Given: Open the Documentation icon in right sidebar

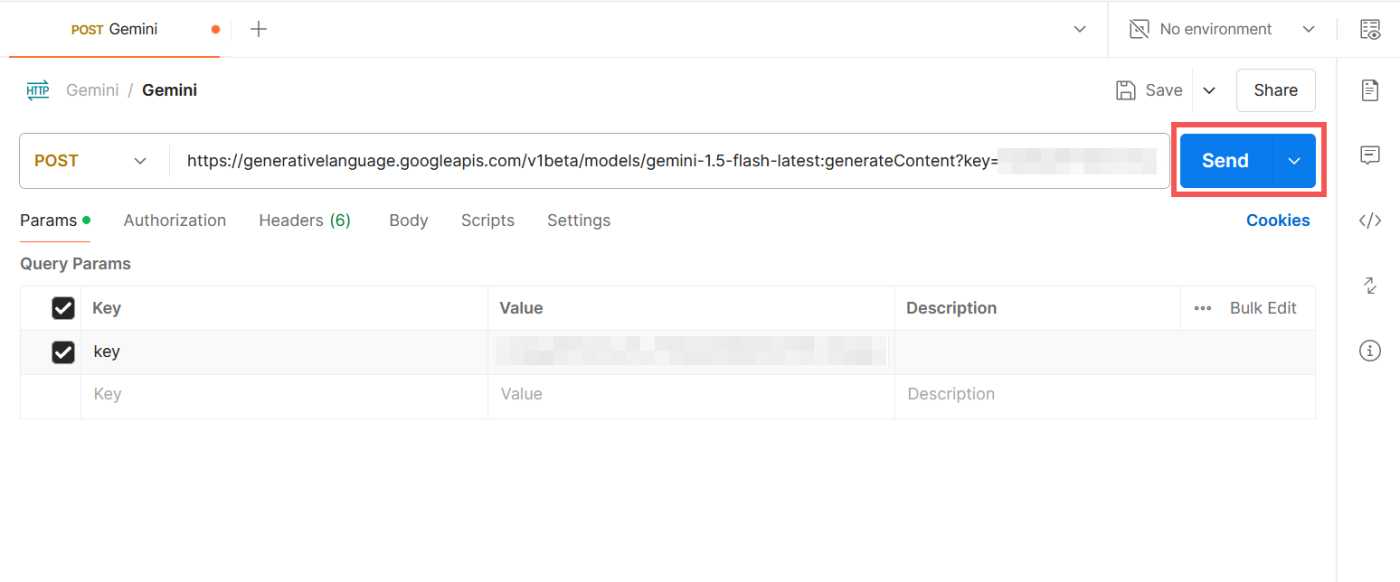Looking at the screenshot, I should (x=1370, y=90).
